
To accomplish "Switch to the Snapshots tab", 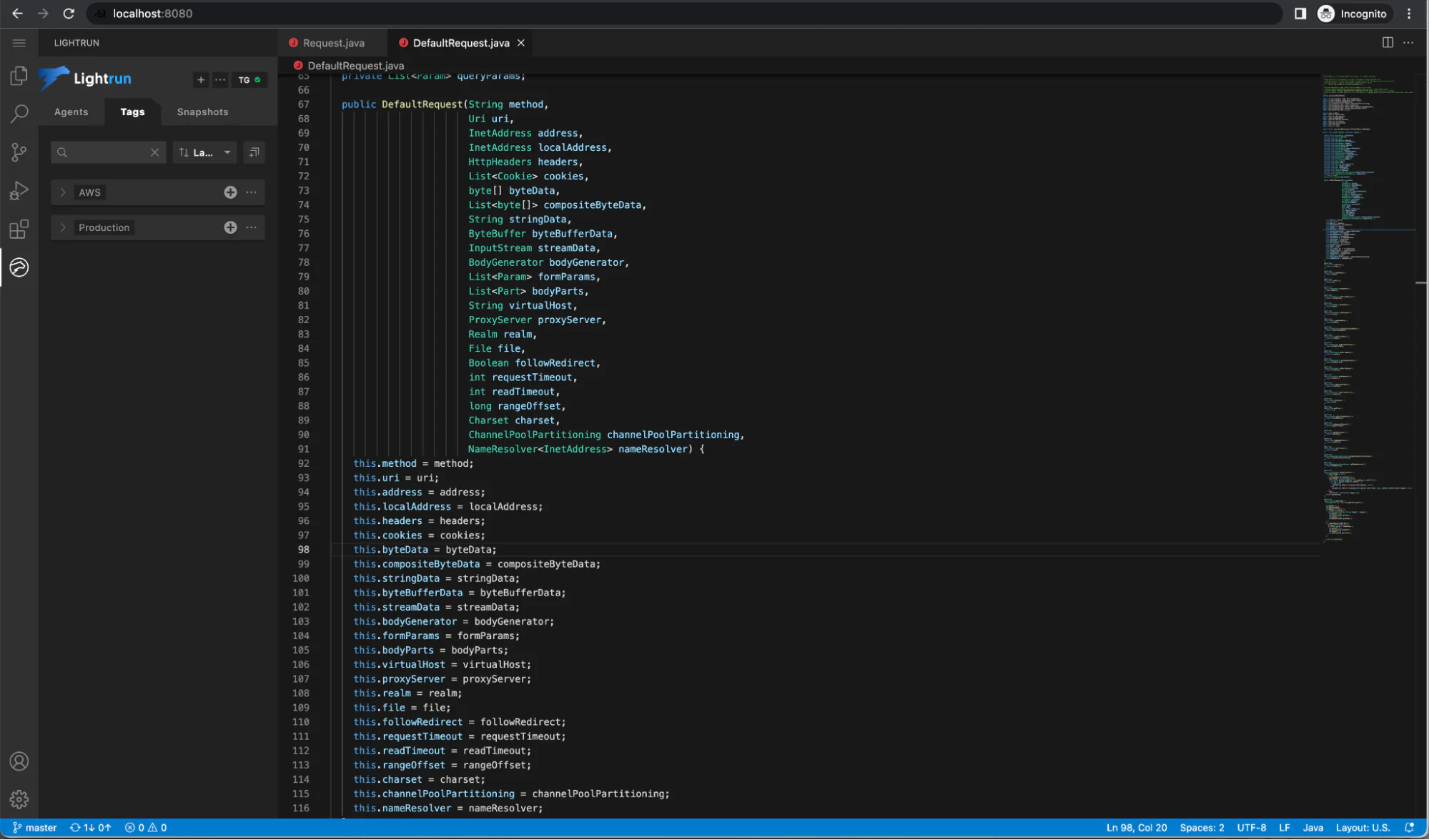I will 202,112.
